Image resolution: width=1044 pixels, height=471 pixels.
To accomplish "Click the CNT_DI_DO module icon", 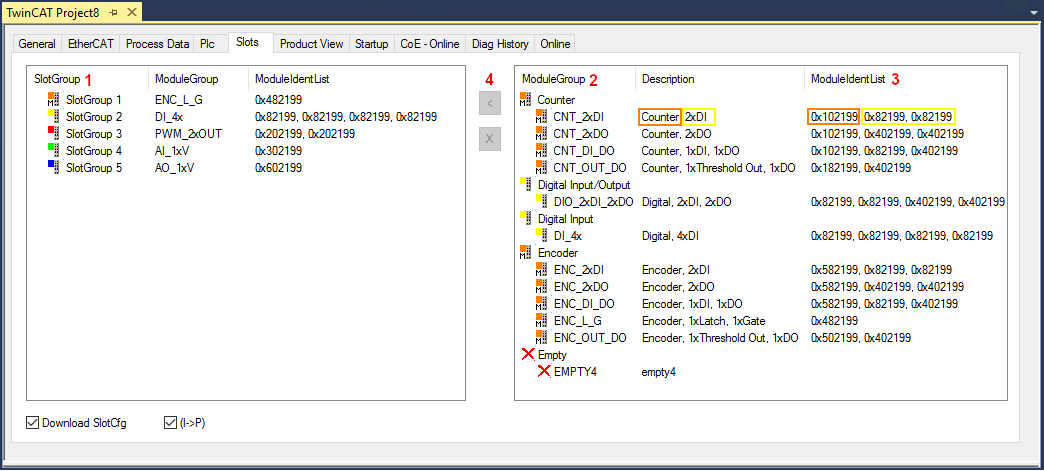I will tap(542, 151).
